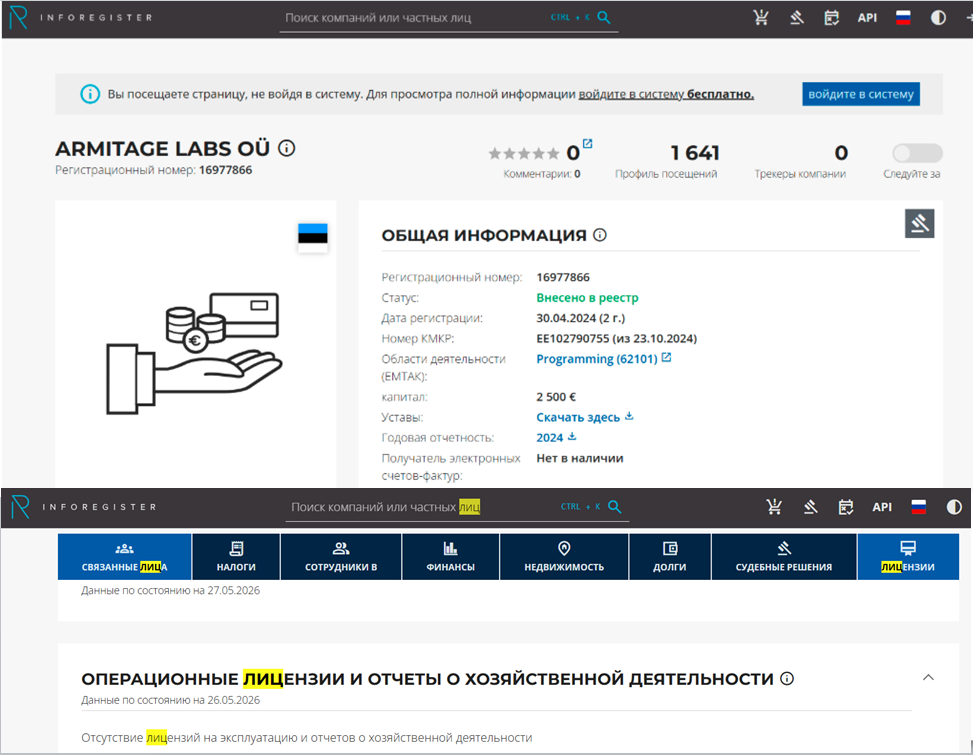Switch to the ФИНАНСЫ tab
Screen dimensions: 973x755
pos(451,556)
